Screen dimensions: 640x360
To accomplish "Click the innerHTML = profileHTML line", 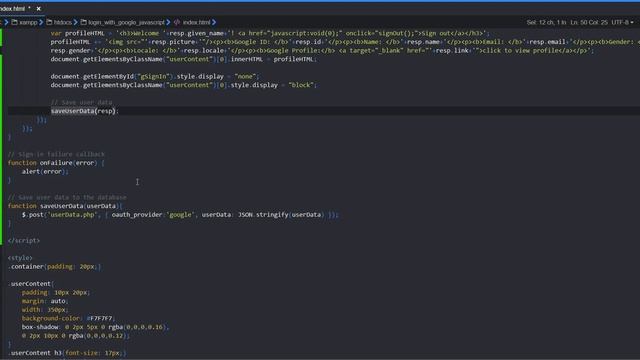I will (184, 59).
